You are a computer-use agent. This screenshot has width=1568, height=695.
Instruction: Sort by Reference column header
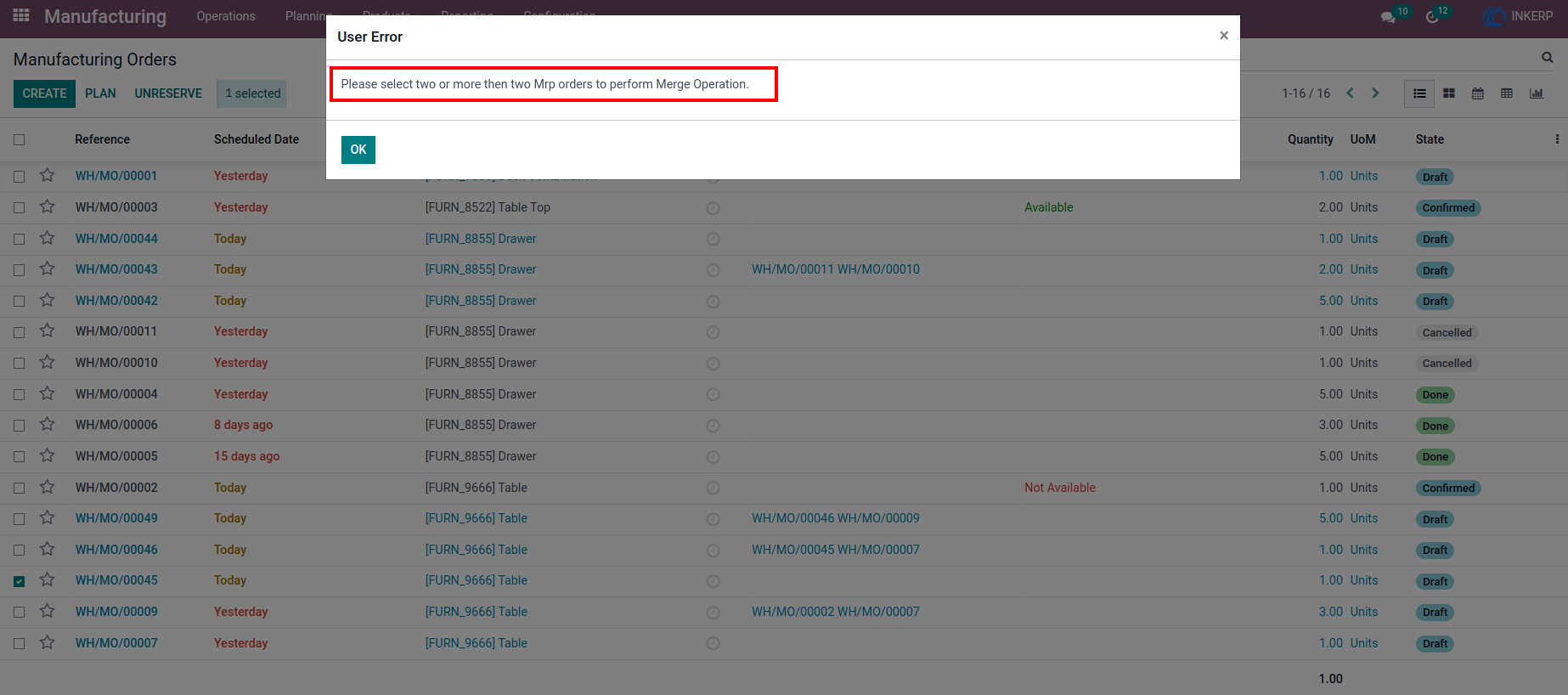pos(102,139)
